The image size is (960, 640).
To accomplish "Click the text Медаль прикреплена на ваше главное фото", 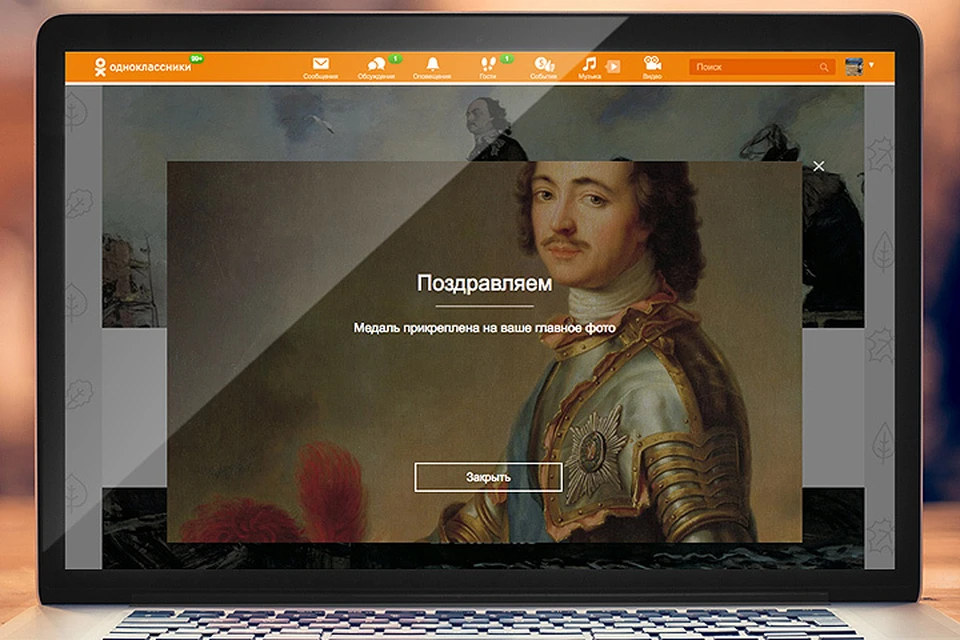I will (484, 328).
